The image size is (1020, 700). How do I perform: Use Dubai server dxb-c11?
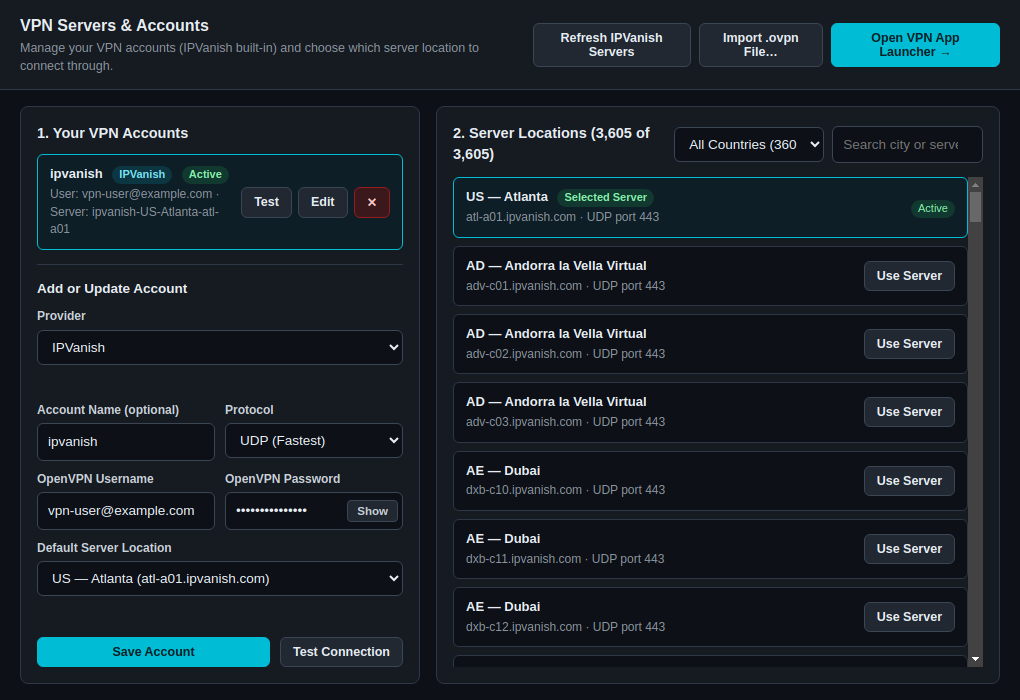click(909, 548)
